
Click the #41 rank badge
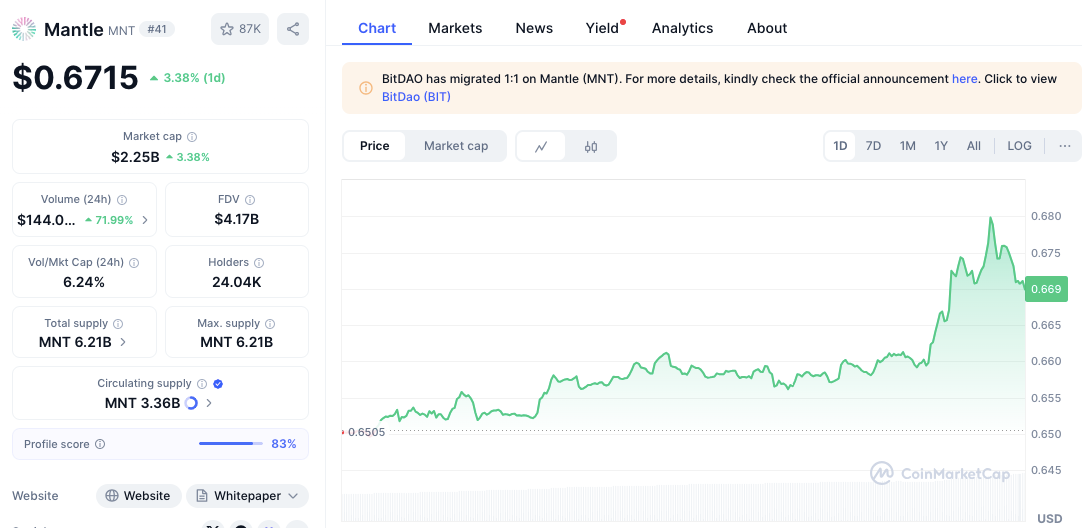[x=157, y=29]
